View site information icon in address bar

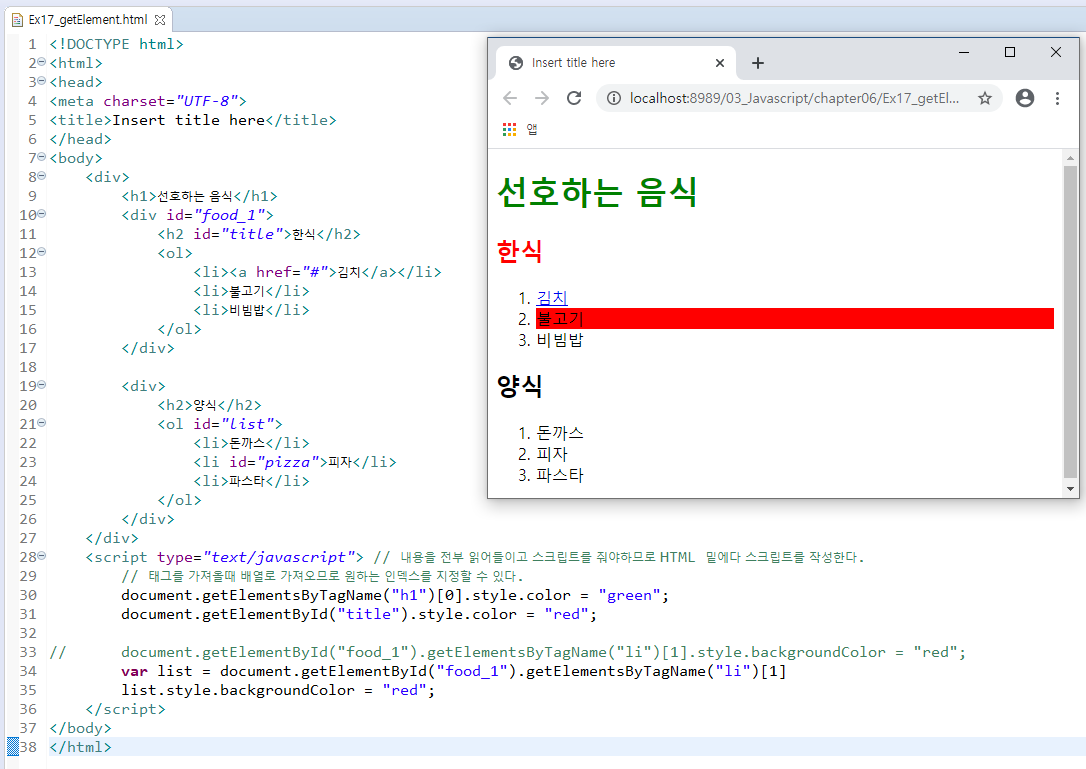point(614,98)
